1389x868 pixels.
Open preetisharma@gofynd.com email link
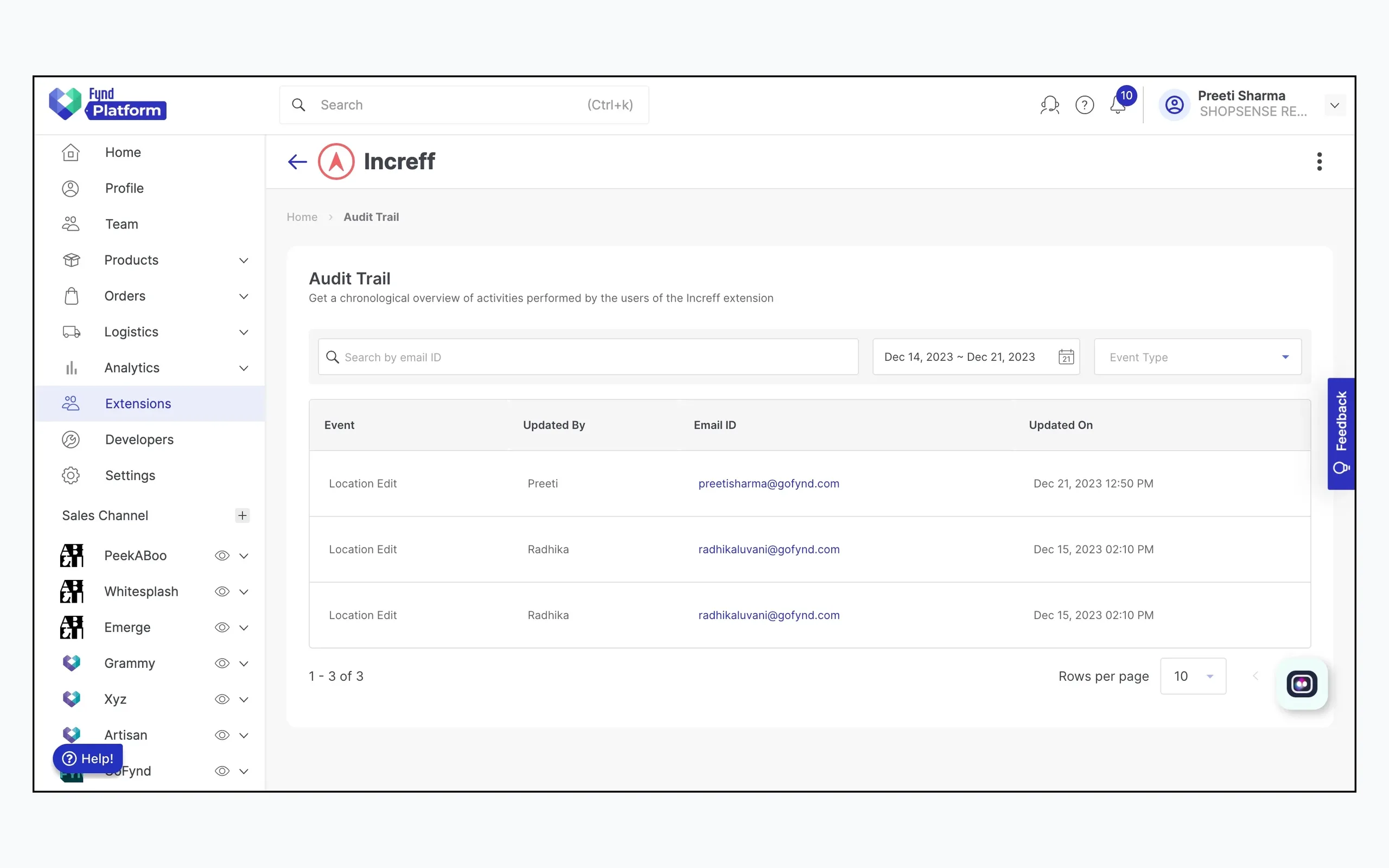768,483
